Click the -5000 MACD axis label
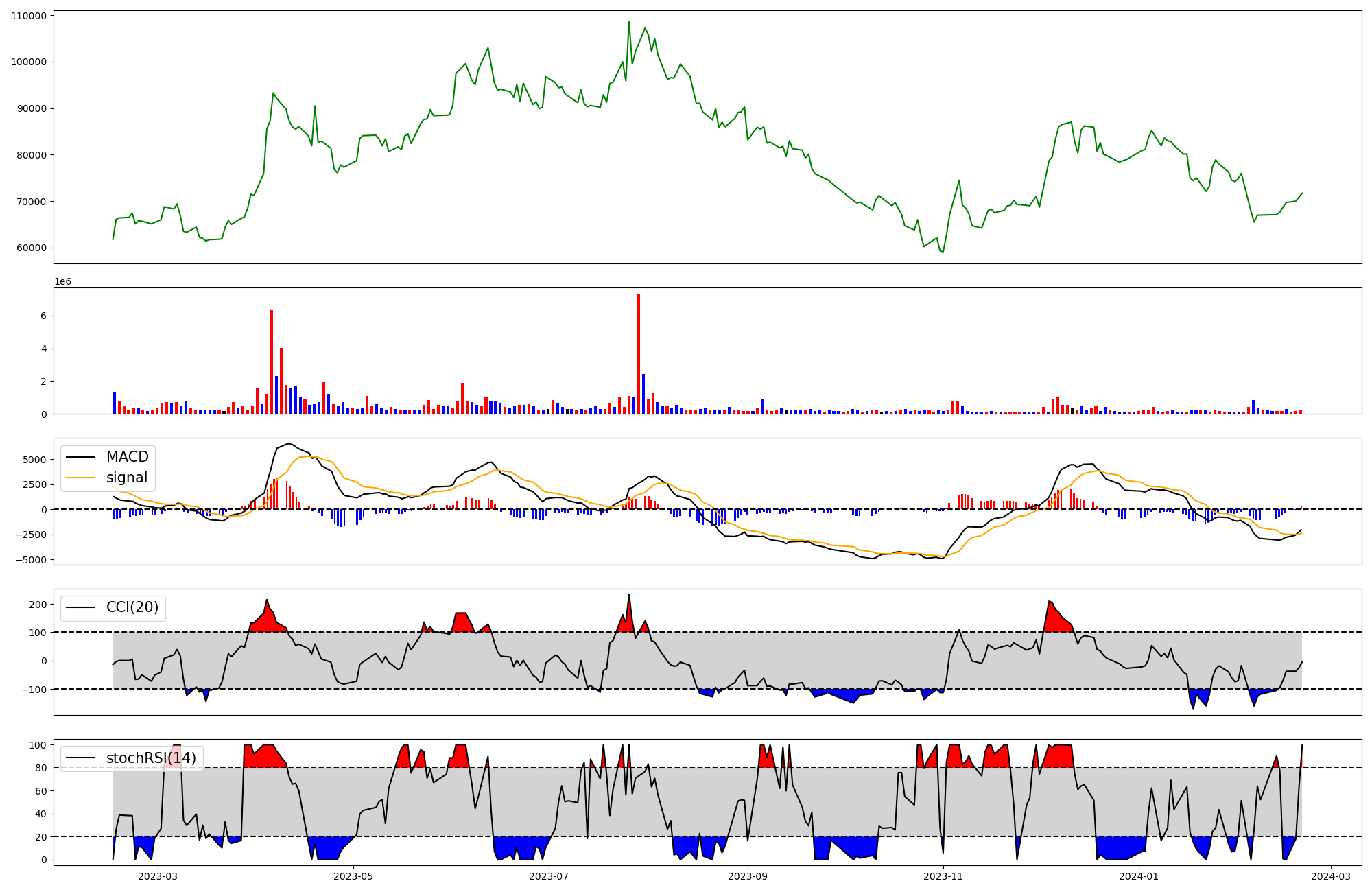 click(x=32, y=560)
